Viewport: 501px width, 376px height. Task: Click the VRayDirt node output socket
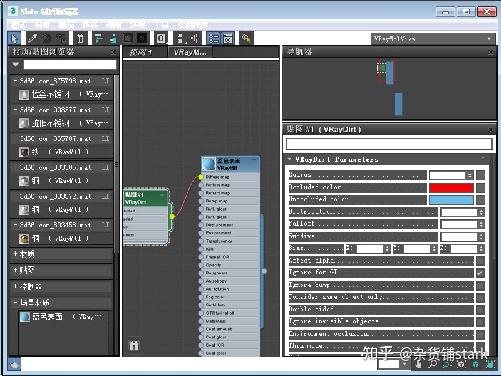tap(172, 216)
